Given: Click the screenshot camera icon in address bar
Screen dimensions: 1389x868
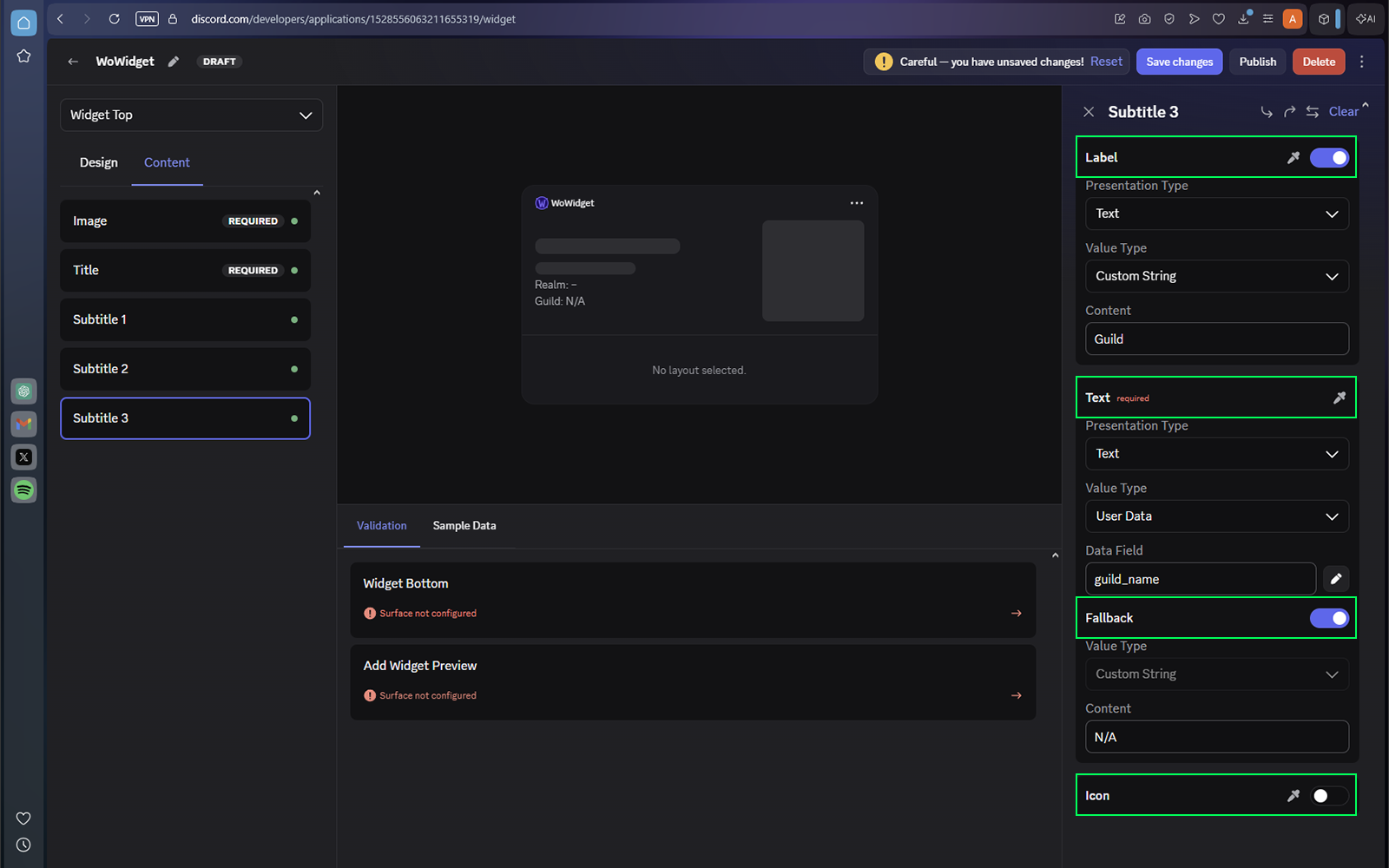Looking at the screenshot, I should (1145, 19).
